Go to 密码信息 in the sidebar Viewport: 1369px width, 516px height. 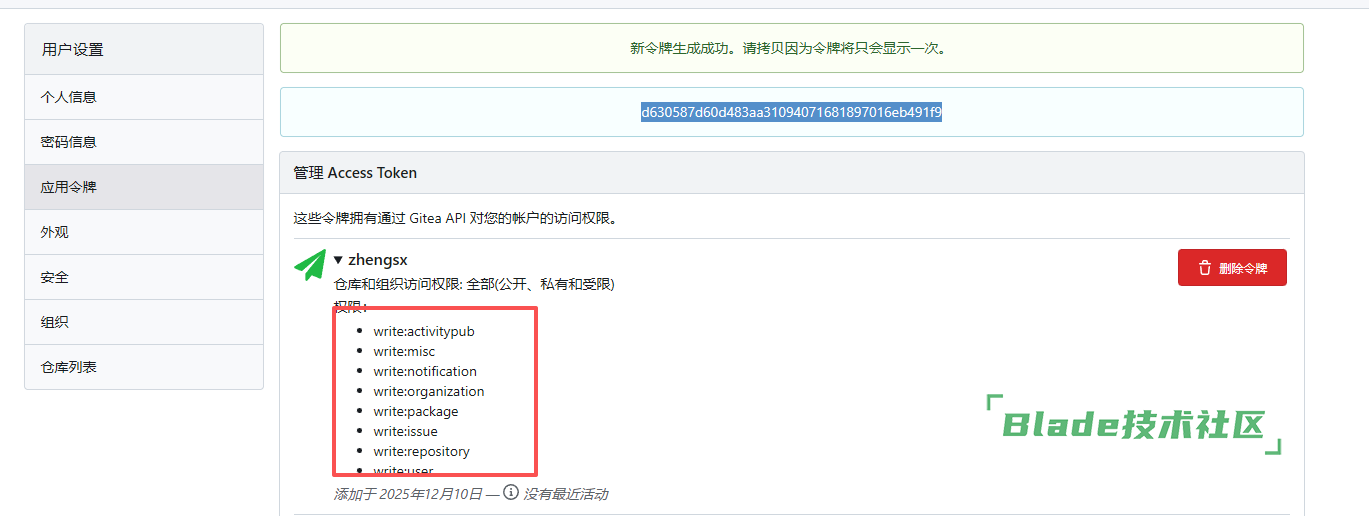click(68, 142)
